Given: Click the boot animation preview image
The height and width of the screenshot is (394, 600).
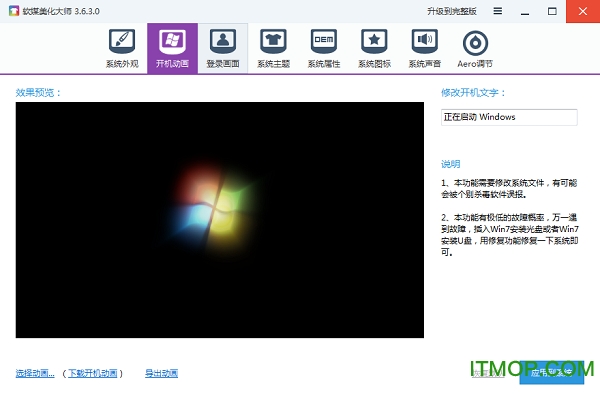Looking at the screenshot, I should (220, 220).
